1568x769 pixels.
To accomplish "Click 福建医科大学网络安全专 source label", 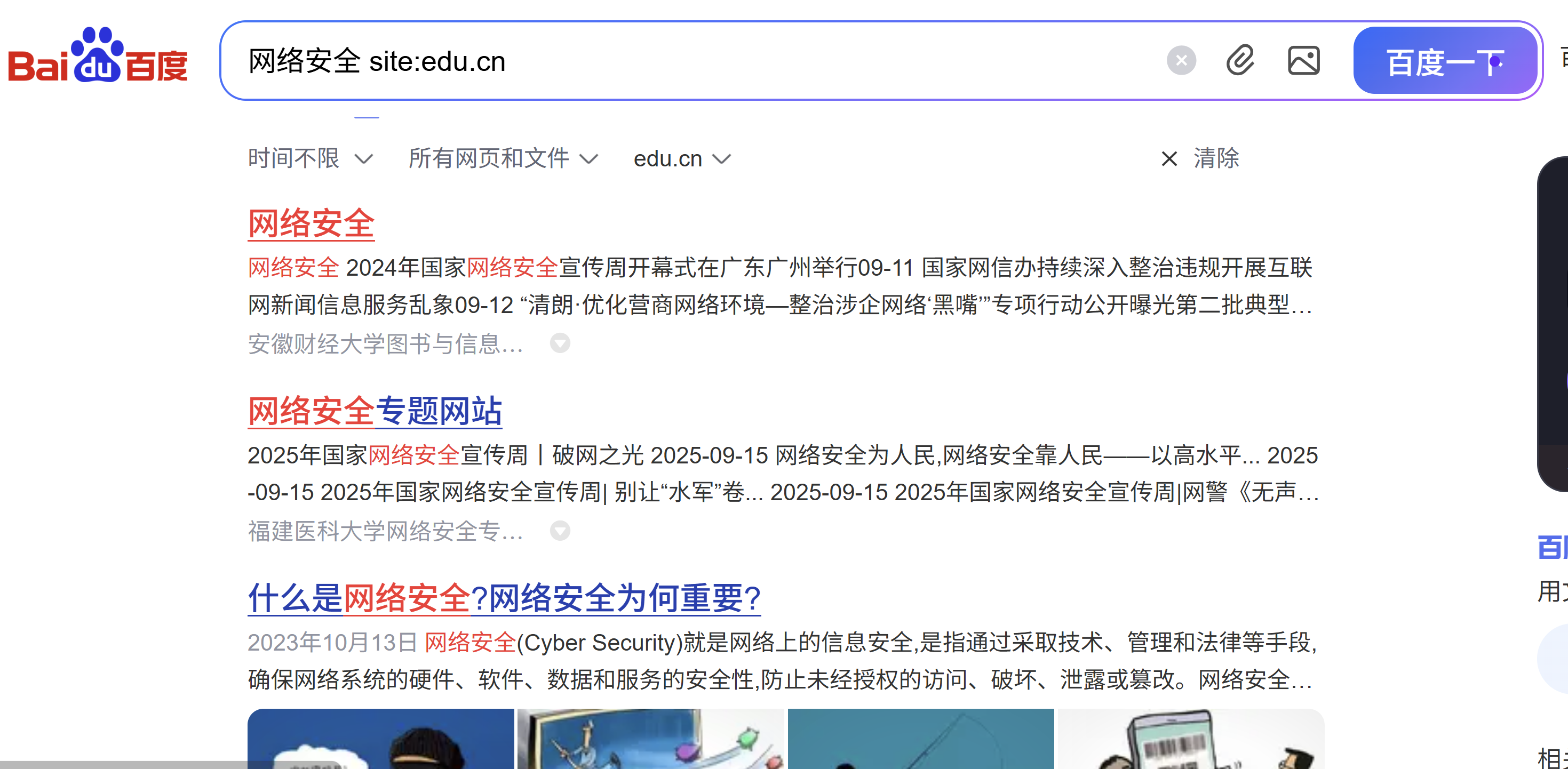I will [385, 531].
